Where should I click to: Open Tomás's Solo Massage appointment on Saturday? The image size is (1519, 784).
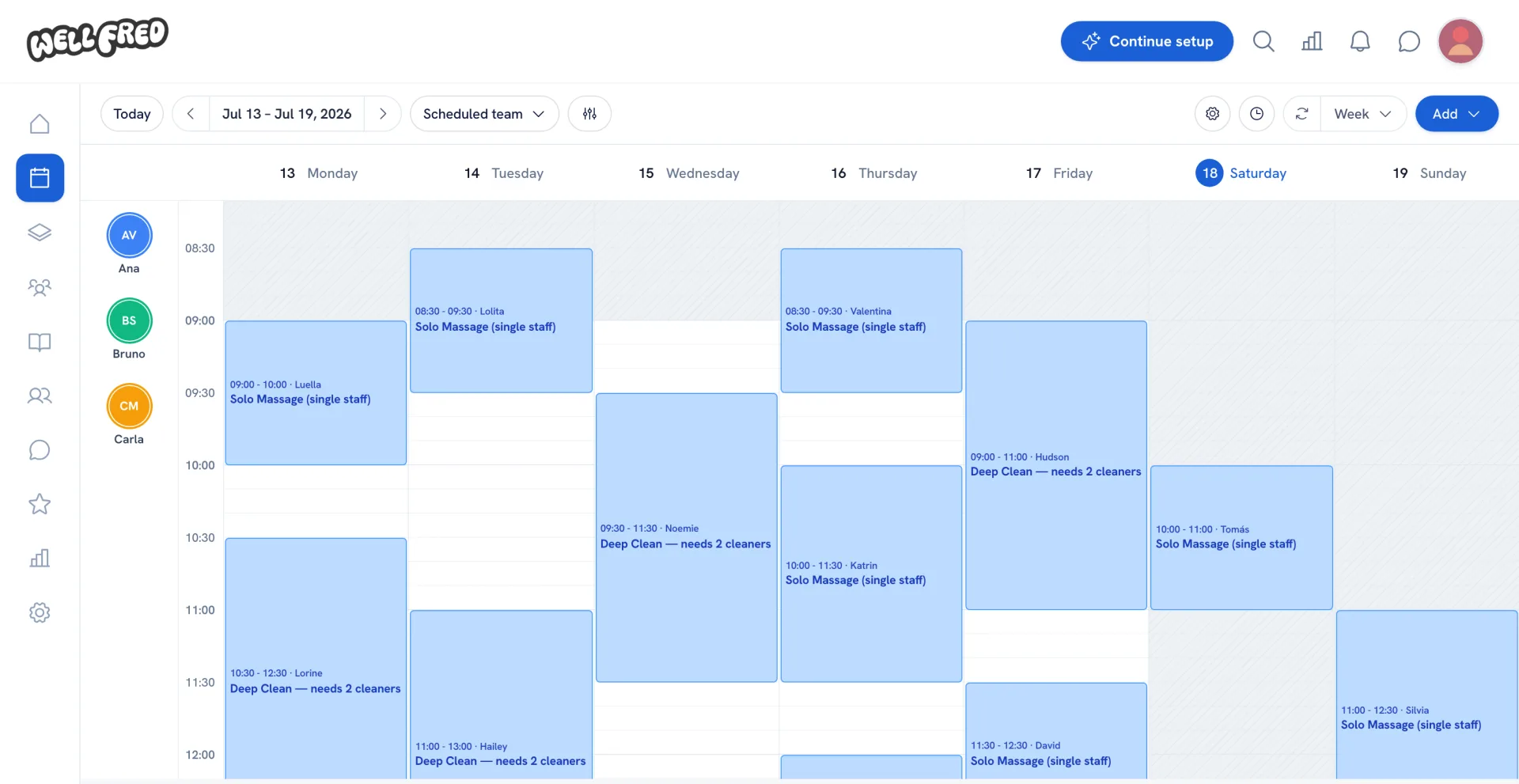point(1241,537)
